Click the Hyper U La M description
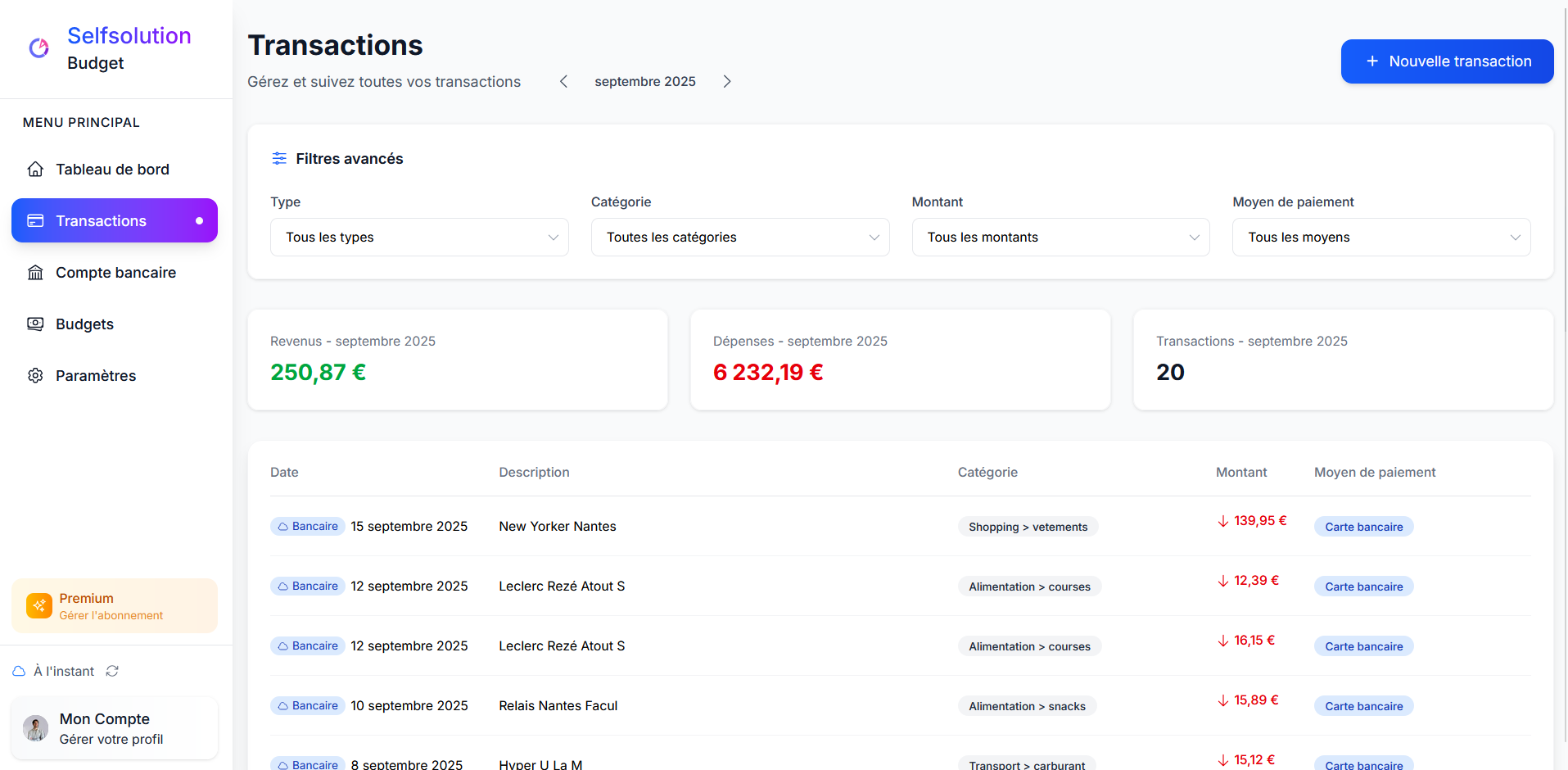The image size is (1568, 770). click(540, 763)
